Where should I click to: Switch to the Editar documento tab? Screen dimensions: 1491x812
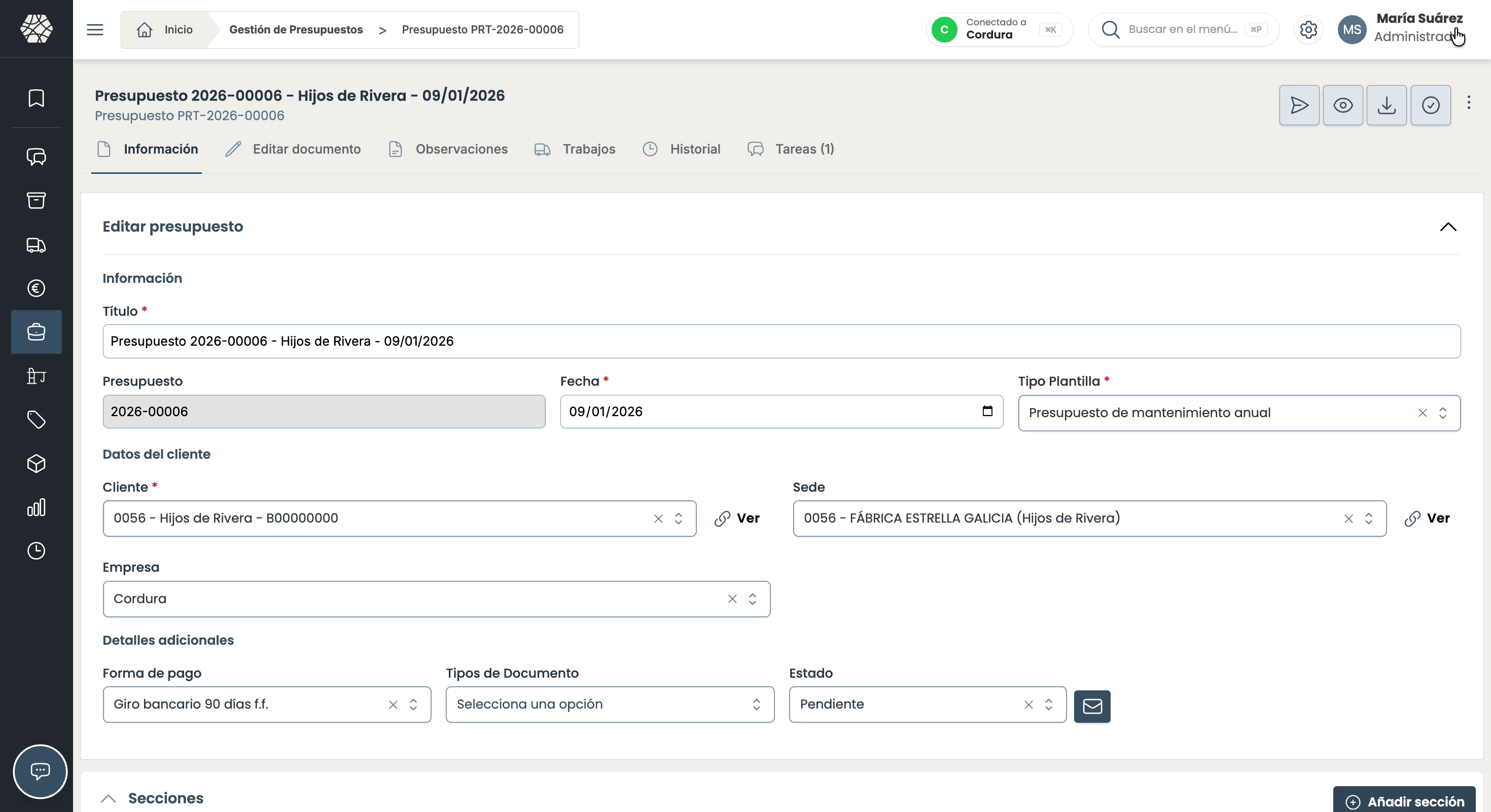293,149
